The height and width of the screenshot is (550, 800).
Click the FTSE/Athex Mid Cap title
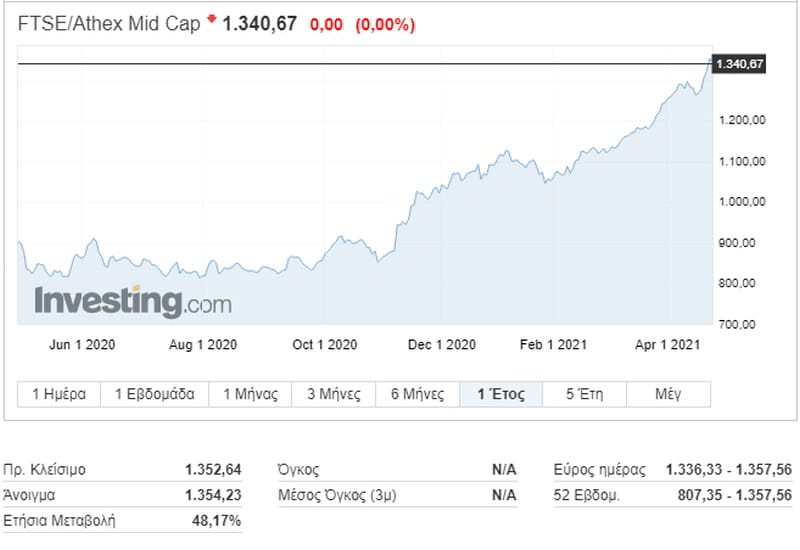[x=109, y=24]
